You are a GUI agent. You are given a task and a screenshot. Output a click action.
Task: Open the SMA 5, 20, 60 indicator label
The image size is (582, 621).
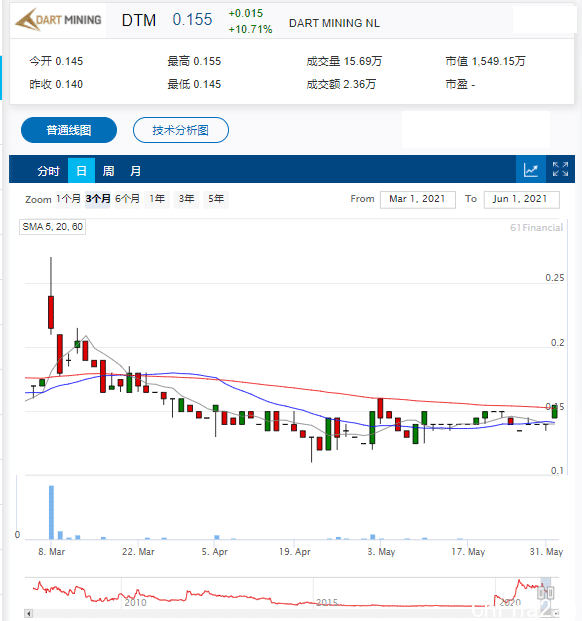click(x=53, y=227)
